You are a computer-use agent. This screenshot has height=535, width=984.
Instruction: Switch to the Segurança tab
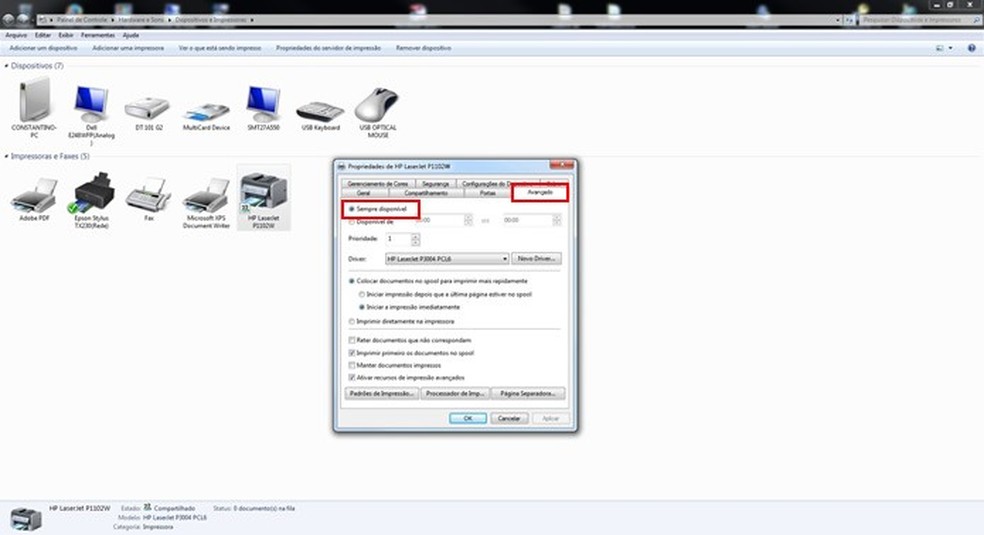point(436,184)
